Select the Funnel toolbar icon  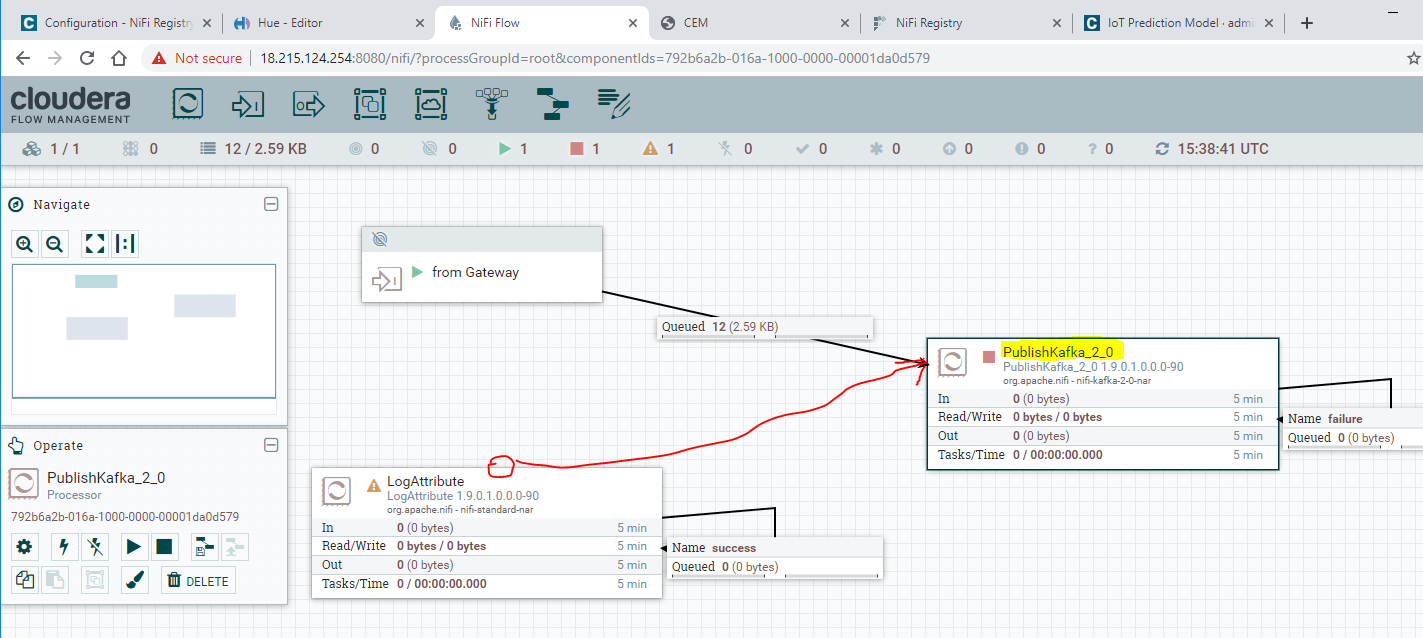[x=491, y=104]
